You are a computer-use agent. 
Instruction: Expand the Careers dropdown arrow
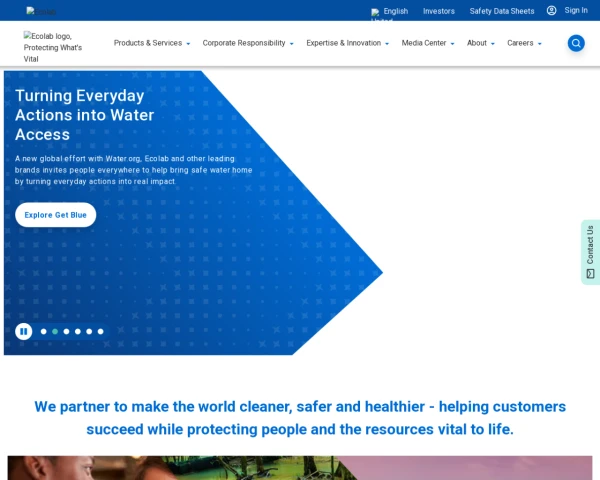540,44
